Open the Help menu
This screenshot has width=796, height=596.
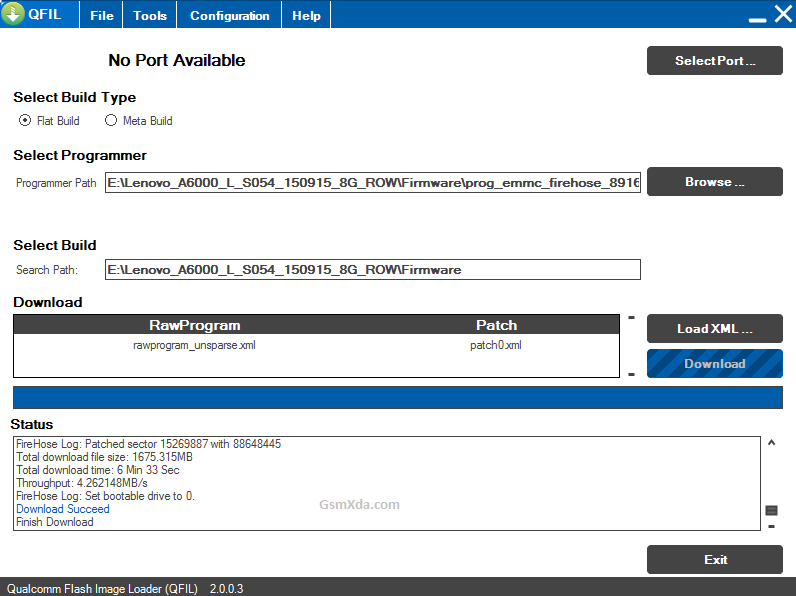click(x=306, y=16)
